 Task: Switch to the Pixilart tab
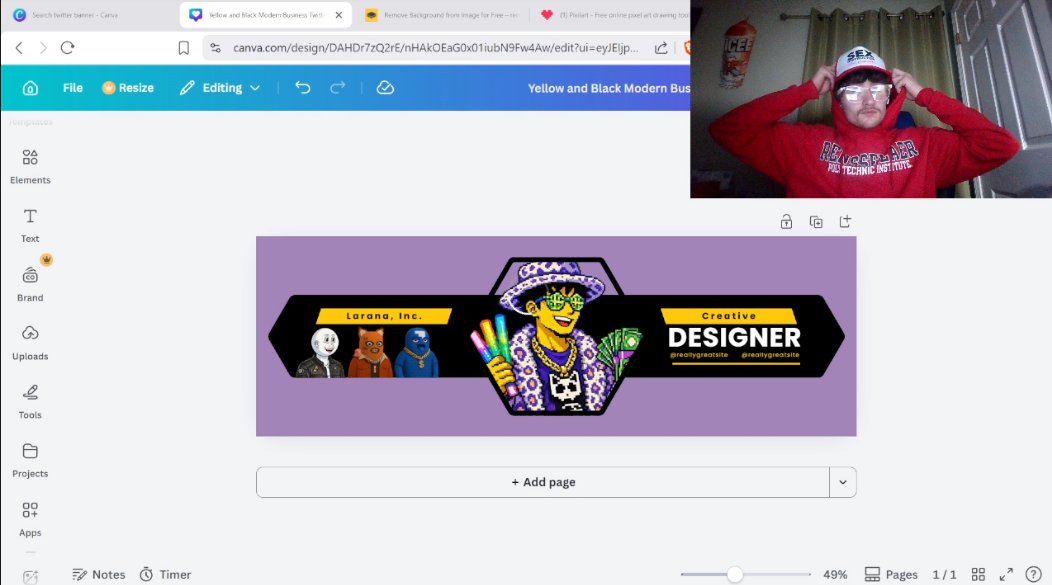pos(614,15)
